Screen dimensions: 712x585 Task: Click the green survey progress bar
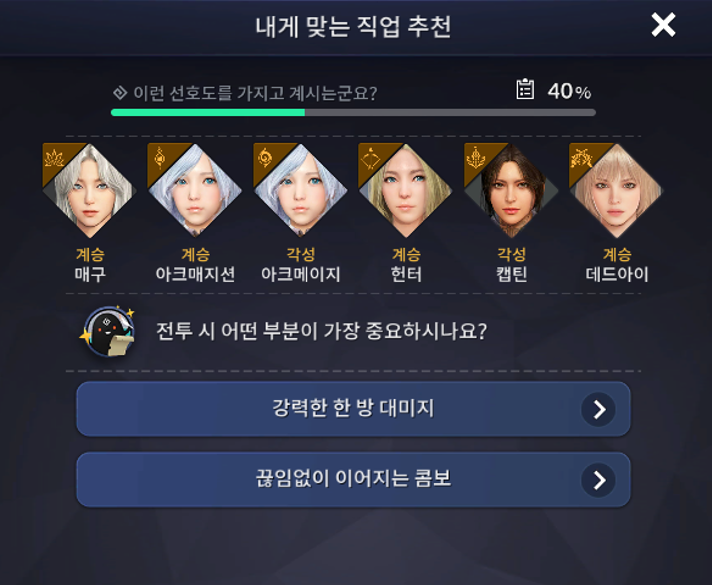(353, 112)
